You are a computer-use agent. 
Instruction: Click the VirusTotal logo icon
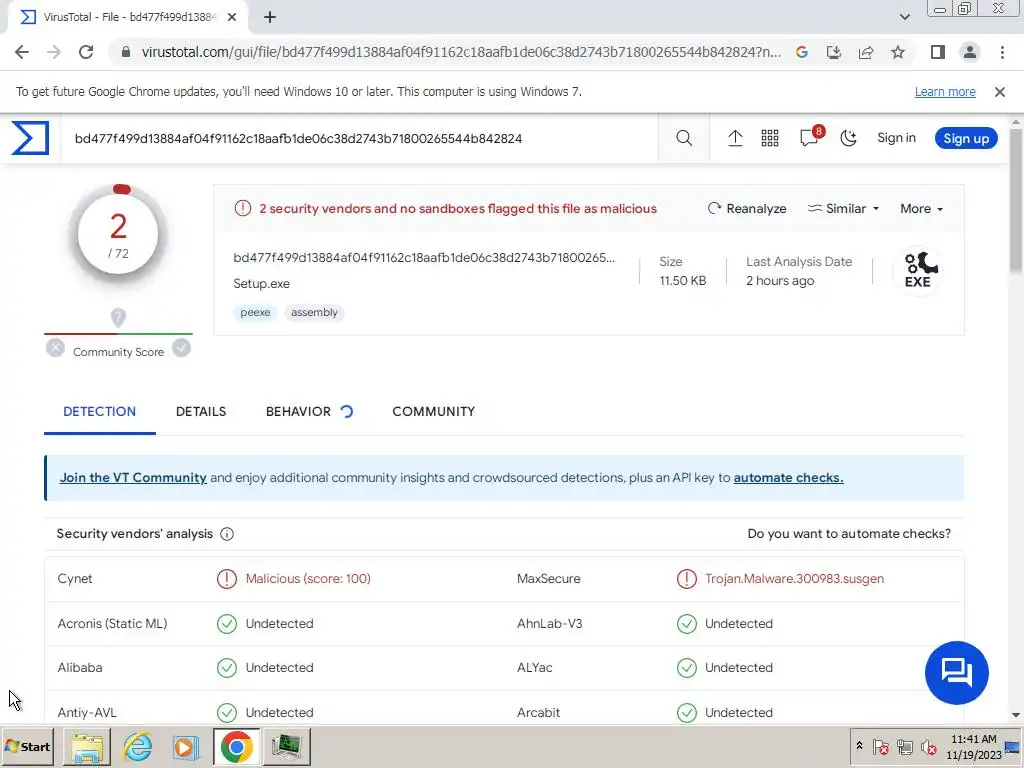tap(30, 138)
